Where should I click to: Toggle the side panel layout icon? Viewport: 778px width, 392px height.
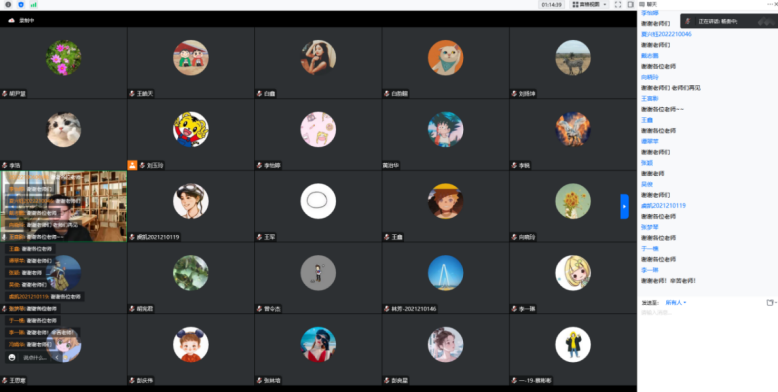(630, 4)
